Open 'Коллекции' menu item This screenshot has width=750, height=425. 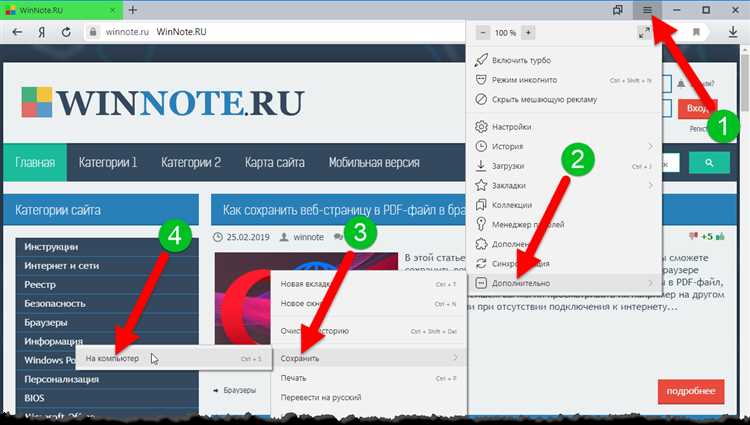pos(564,205)
